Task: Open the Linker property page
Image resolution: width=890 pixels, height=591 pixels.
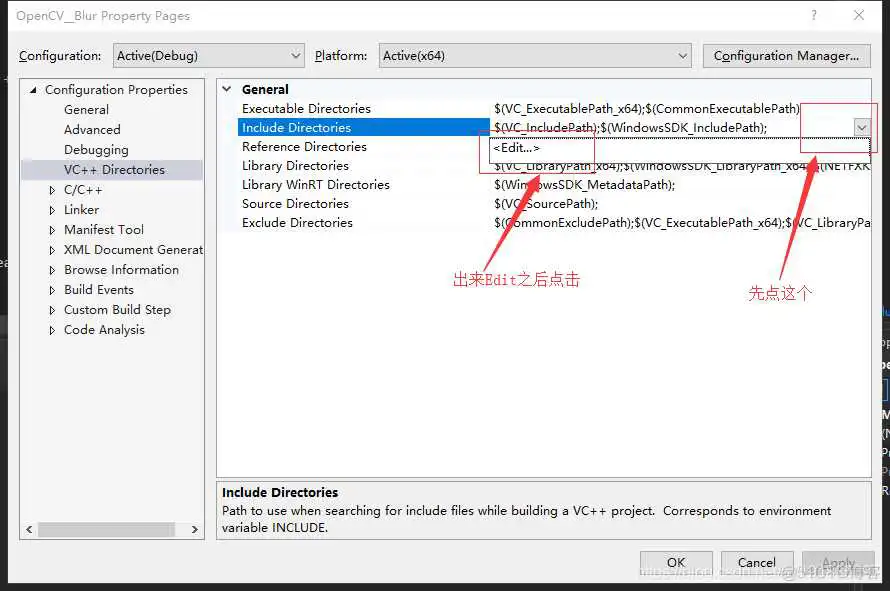Action: click(81, 209)
